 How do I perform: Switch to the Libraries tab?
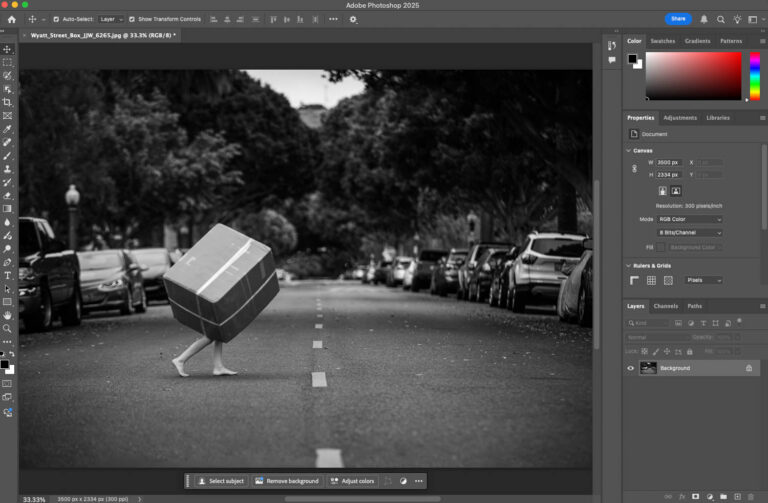point(718,118)
